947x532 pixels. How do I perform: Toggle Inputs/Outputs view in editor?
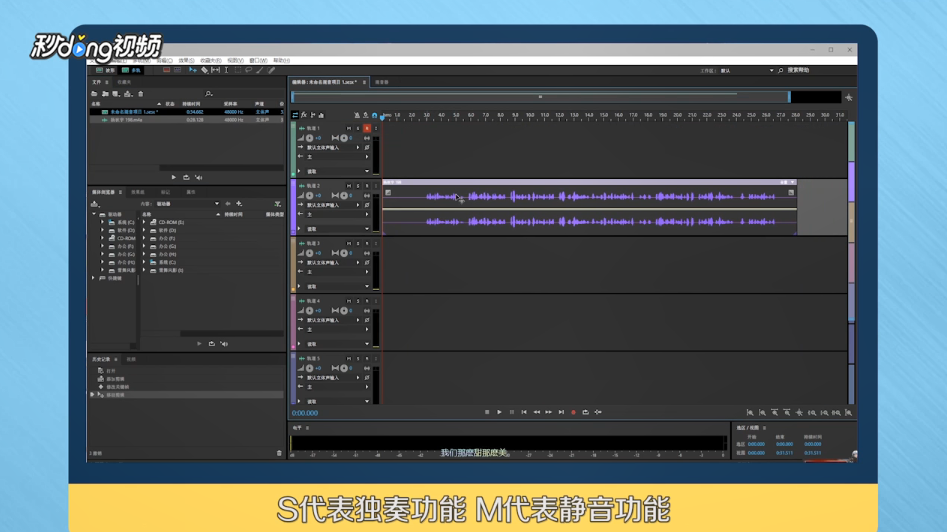click(295, 115)
